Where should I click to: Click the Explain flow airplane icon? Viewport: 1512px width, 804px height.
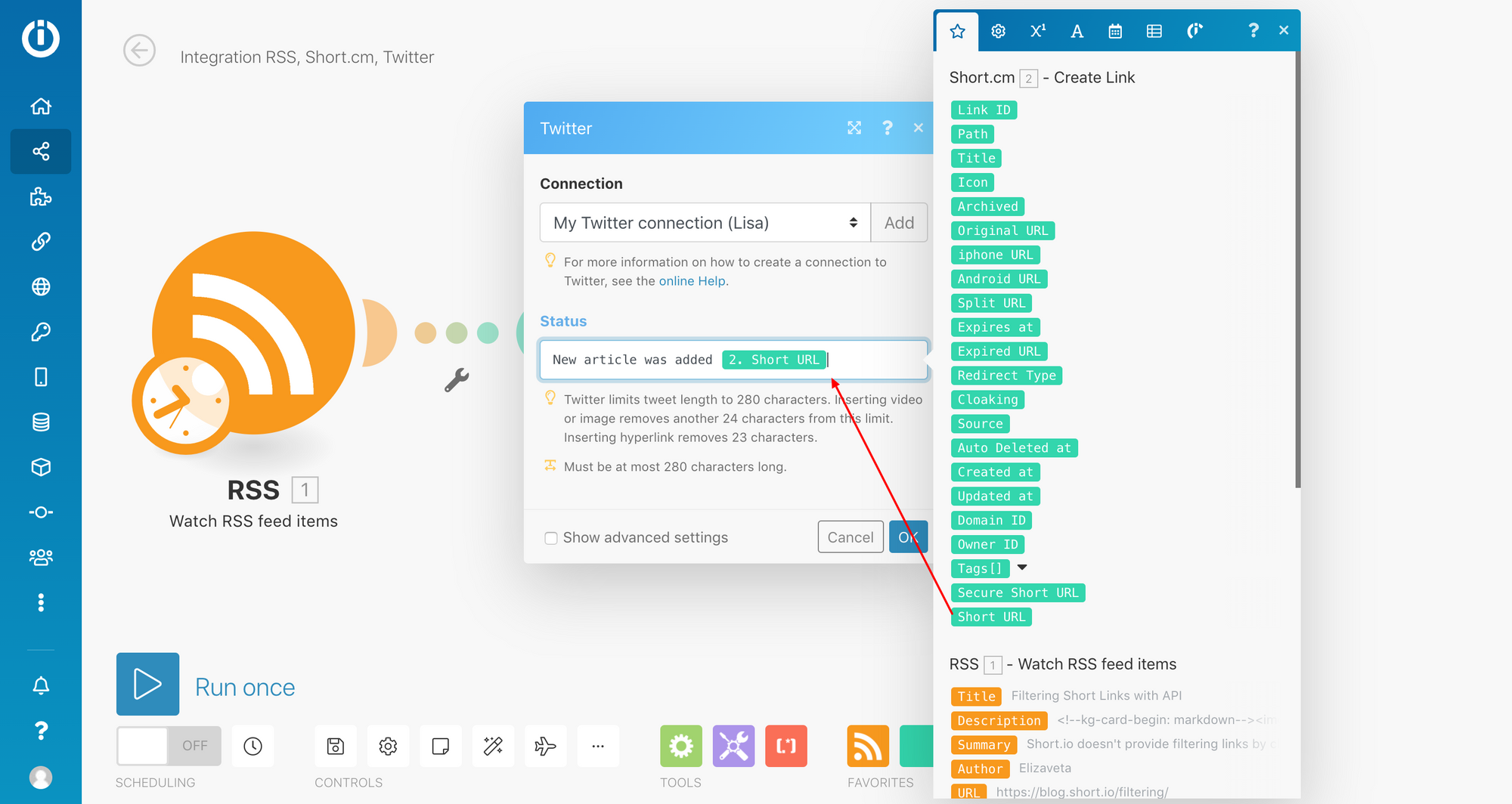click(x=546, y=747)
